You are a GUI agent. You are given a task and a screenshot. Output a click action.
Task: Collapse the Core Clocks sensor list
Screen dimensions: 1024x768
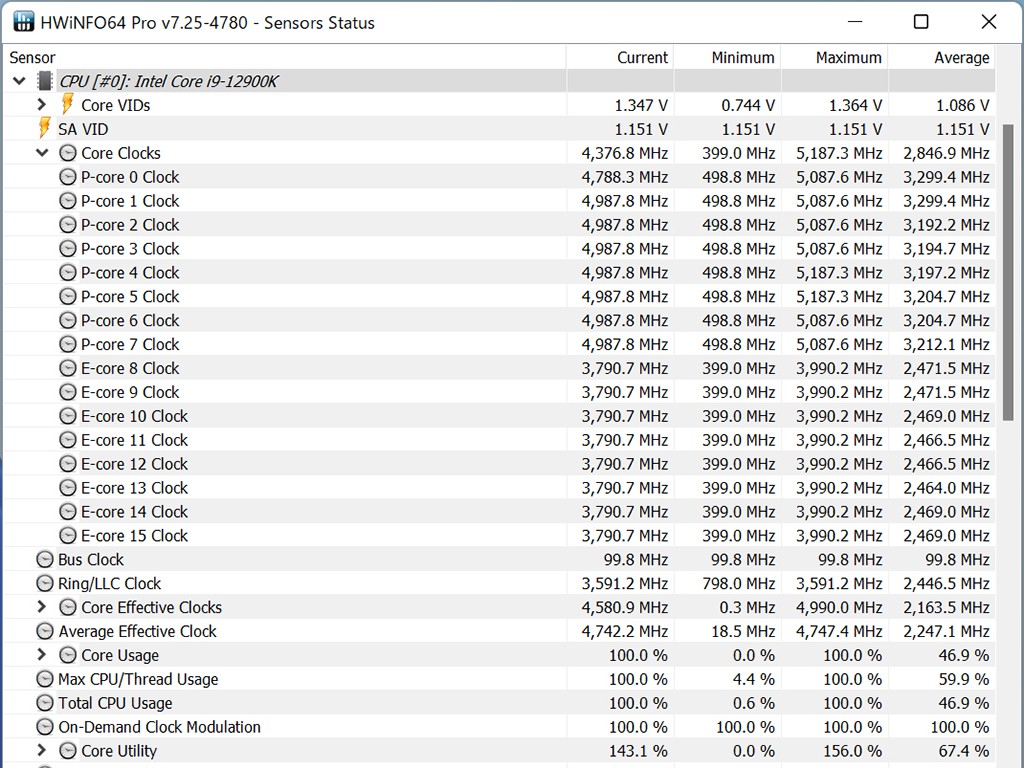pyautogui.click(x=42, y=153)
